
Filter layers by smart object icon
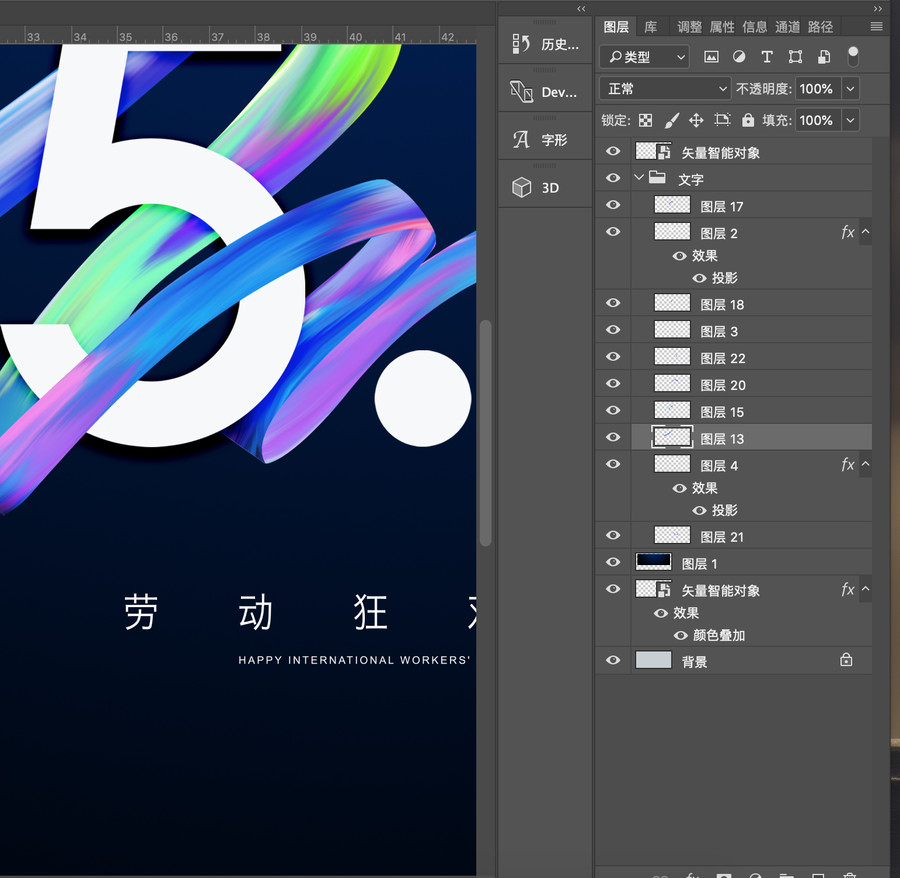824,56
